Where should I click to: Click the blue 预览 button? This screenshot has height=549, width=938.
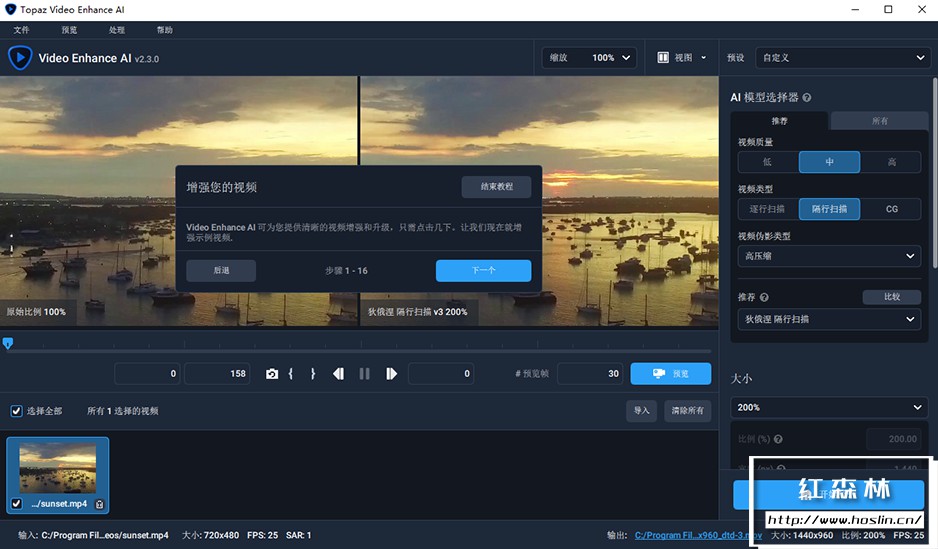pos(671,374)
